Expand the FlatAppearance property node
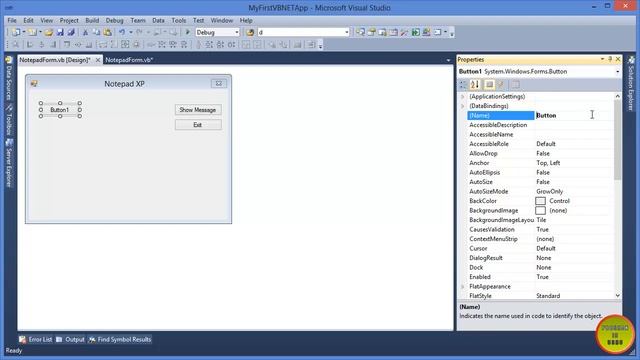640x360 pixels. 463,287
